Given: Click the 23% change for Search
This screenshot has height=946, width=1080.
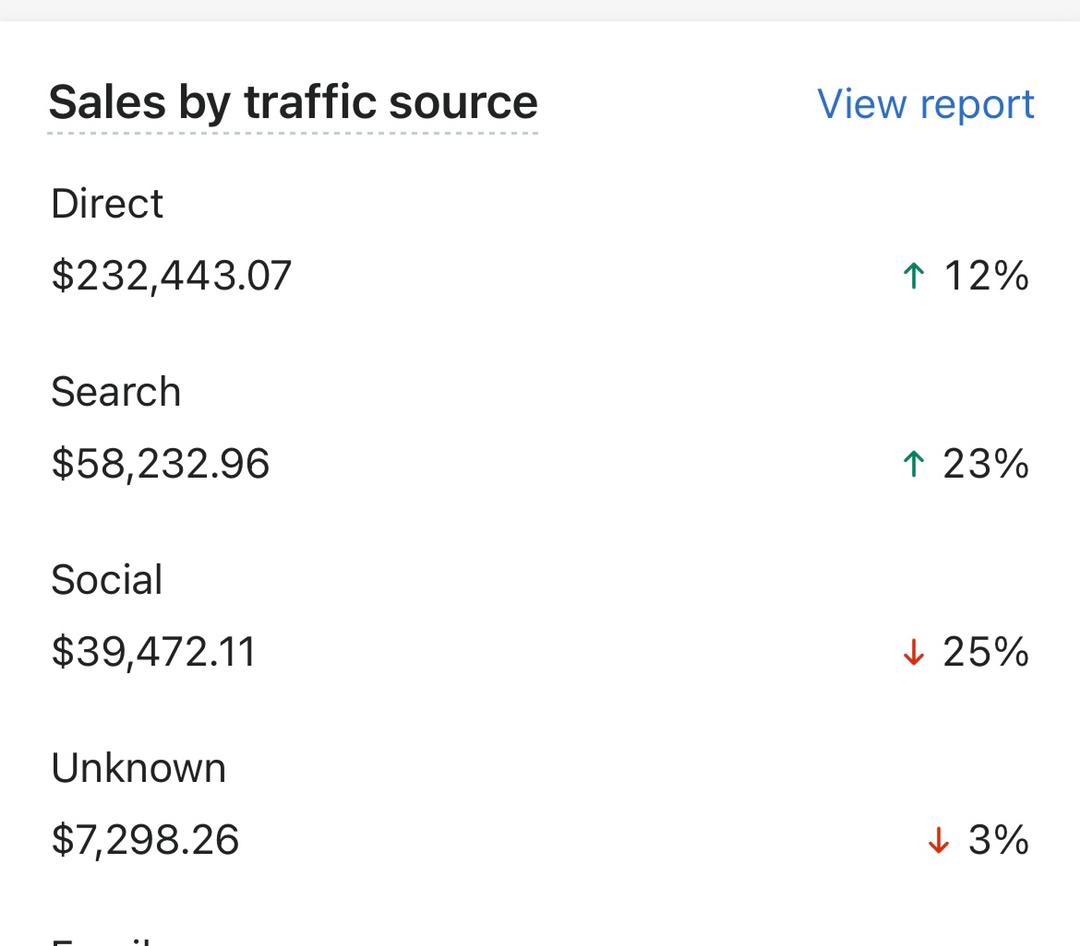Looking at the screenshot, I should click(986, 464).
